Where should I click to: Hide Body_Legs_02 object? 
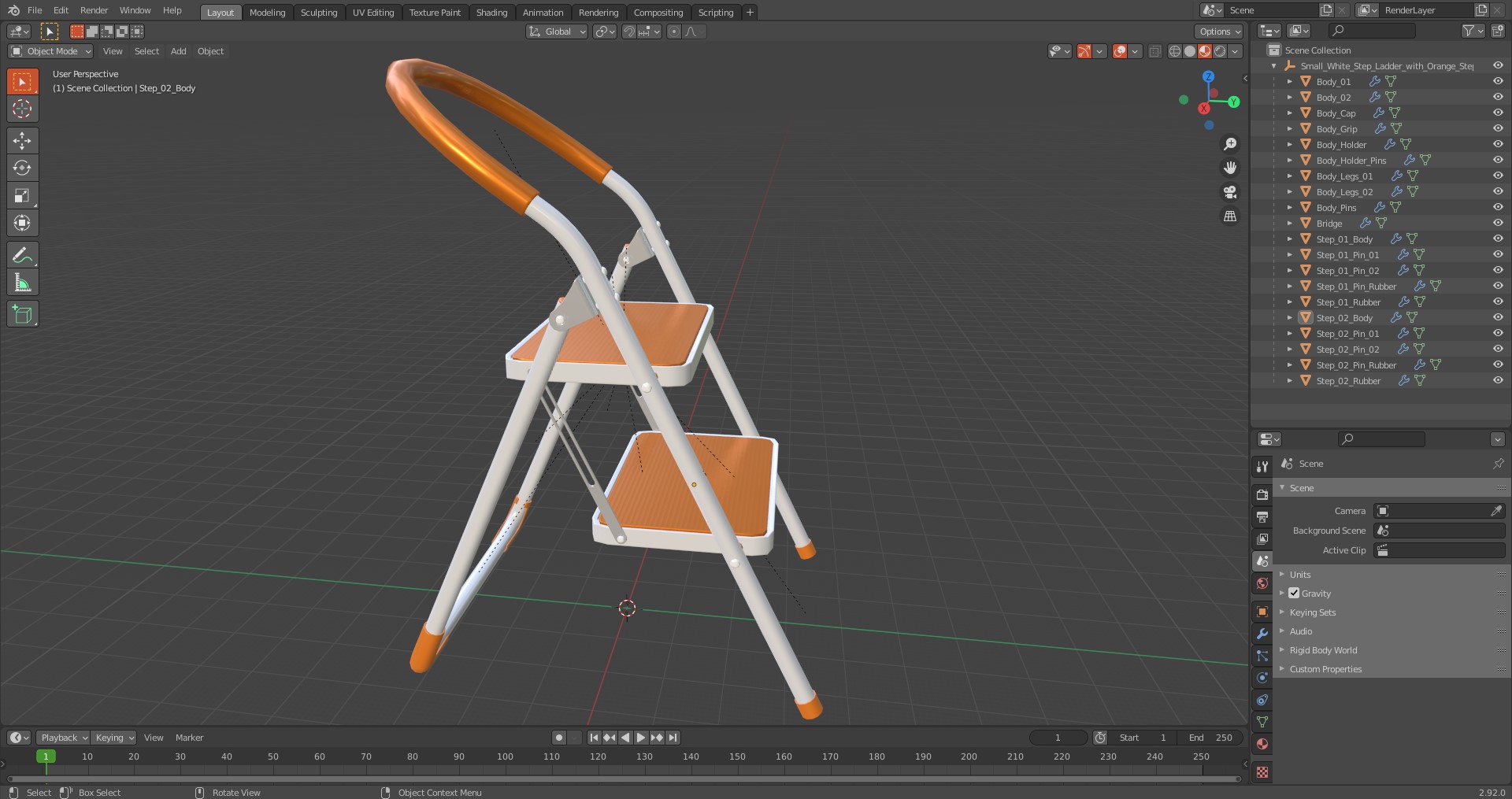click(x=1498, y=191)
